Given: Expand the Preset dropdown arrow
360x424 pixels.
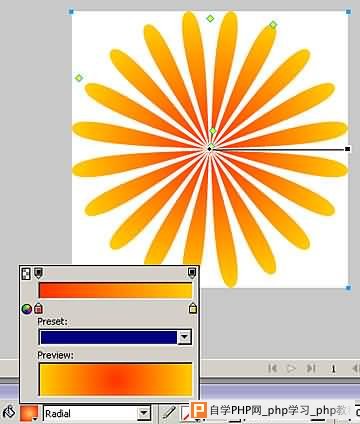Looking at the screenshot, I should (184, 337).
